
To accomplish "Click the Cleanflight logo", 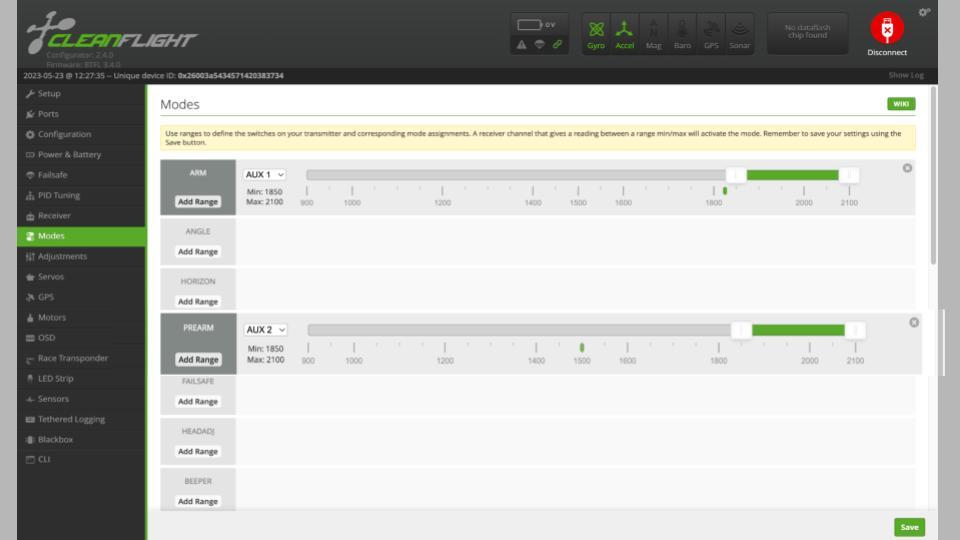I will [111, 34].
